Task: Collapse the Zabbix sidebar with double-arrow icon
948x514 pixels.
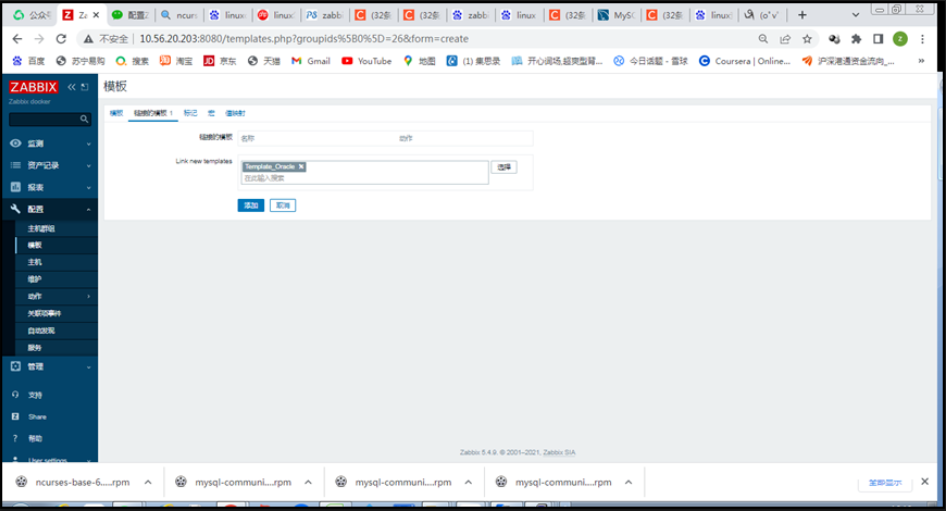Action: coord(71,87)
